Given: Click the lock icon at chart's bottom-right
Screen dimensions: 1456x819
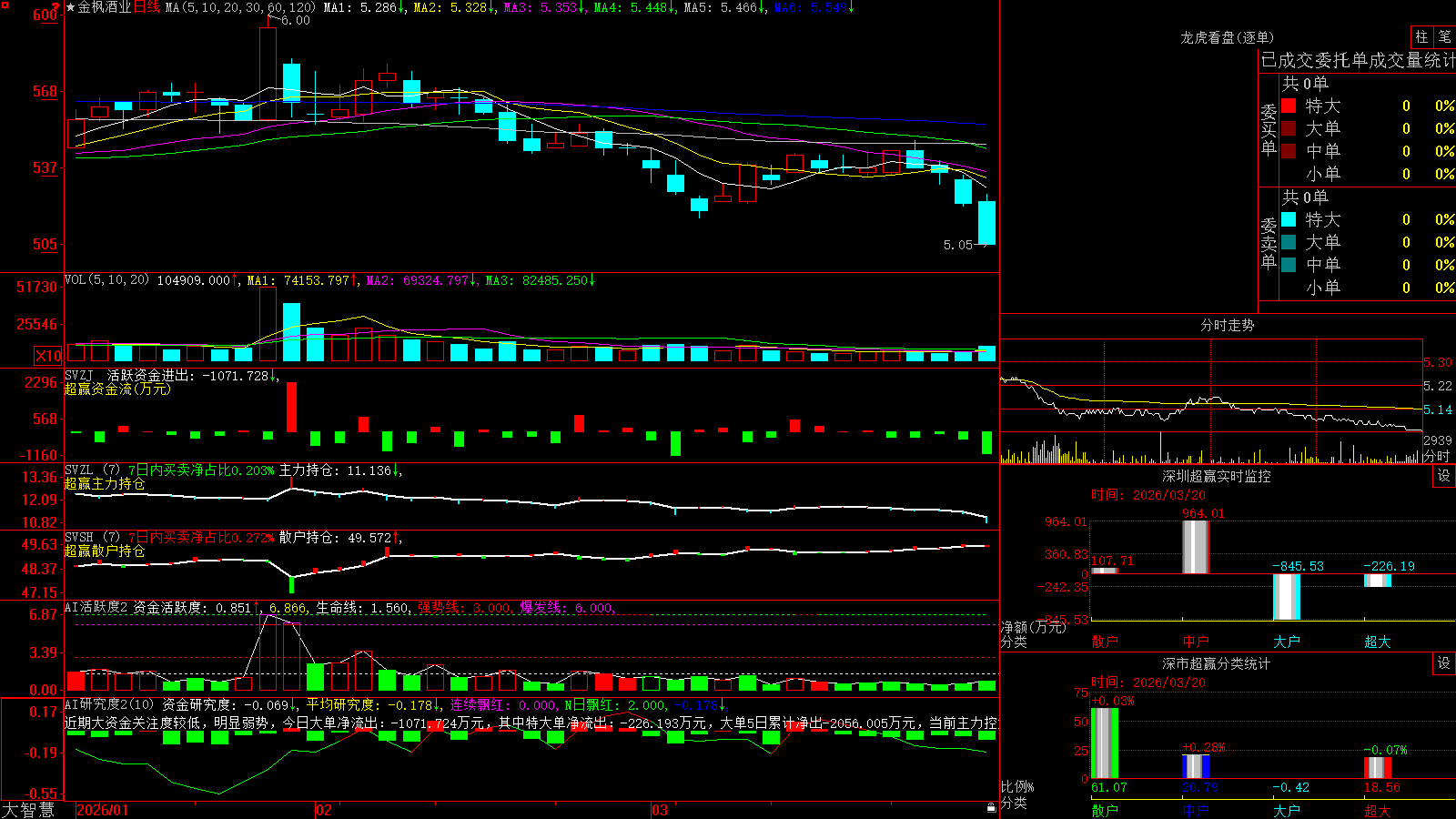Looking at the screenshot, I should point(991,807).
